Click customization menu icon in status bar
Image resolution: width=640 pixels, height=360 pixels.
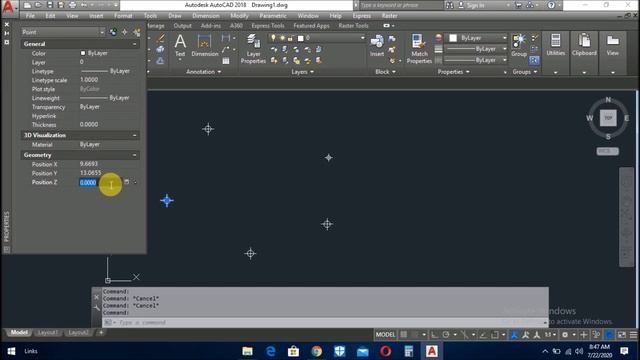pyautogui.click(x=633, y=335)
